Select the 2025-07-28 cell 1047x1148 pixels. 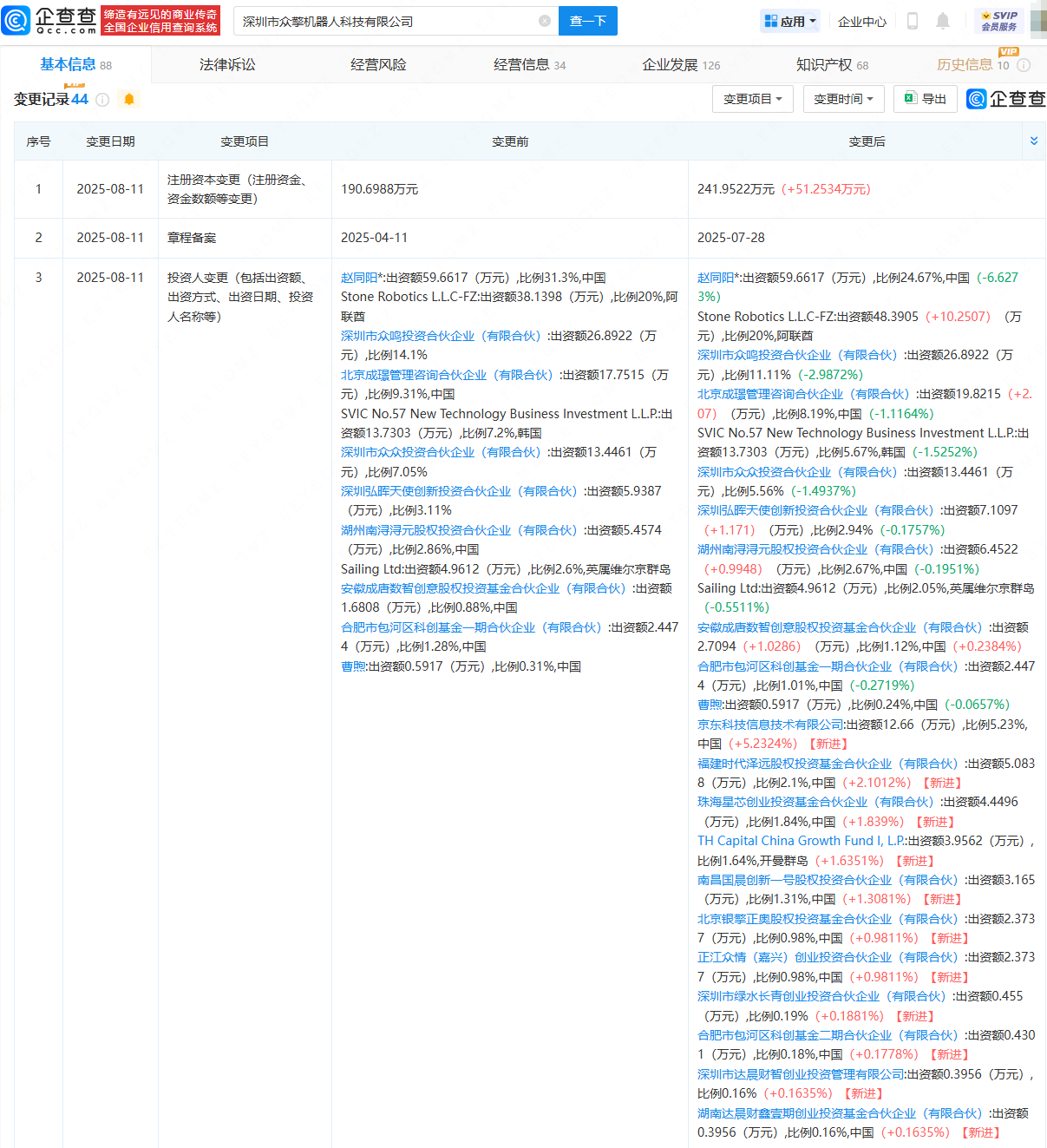click(x=866, y=238)
